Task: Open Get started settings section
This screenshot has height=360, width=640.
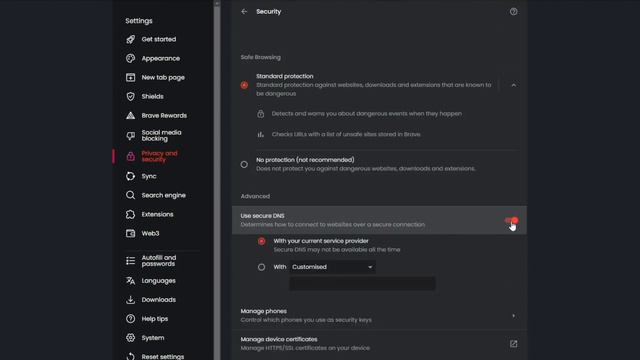Action: 159,39
